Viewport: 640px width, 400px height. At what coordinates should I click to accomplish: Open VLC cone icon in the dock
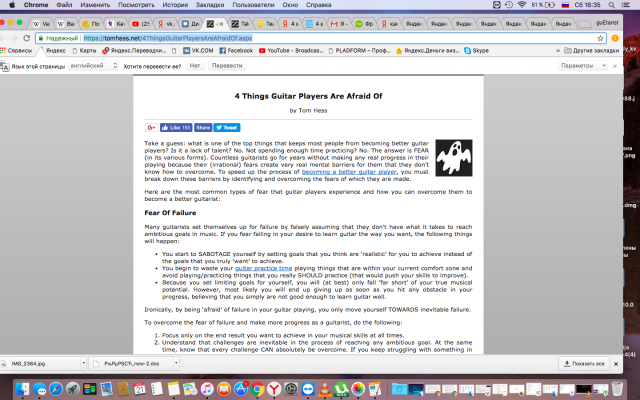click(x=324, y=389)
